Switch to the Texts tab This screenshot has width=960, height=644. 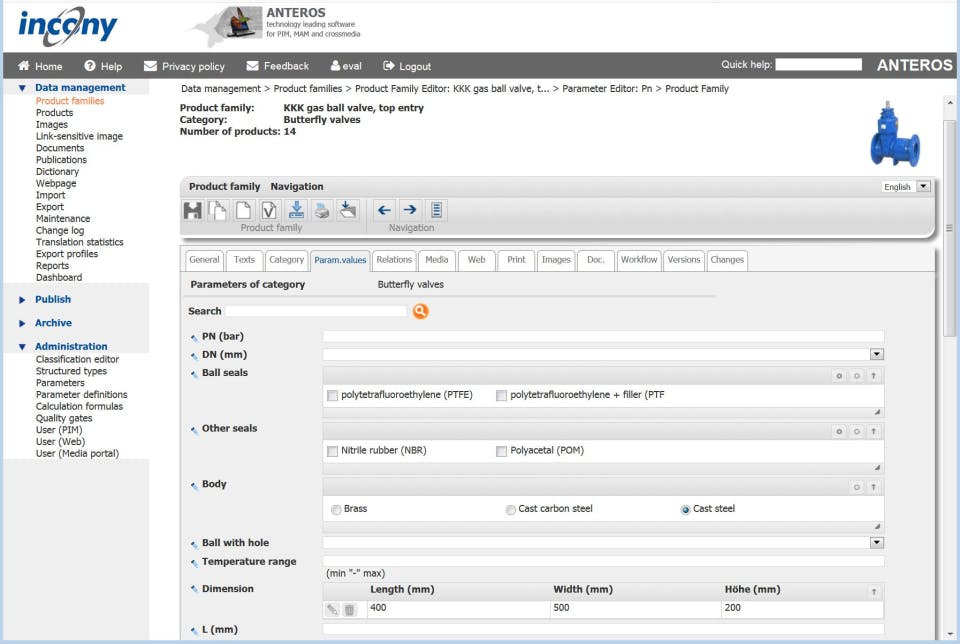244,260
